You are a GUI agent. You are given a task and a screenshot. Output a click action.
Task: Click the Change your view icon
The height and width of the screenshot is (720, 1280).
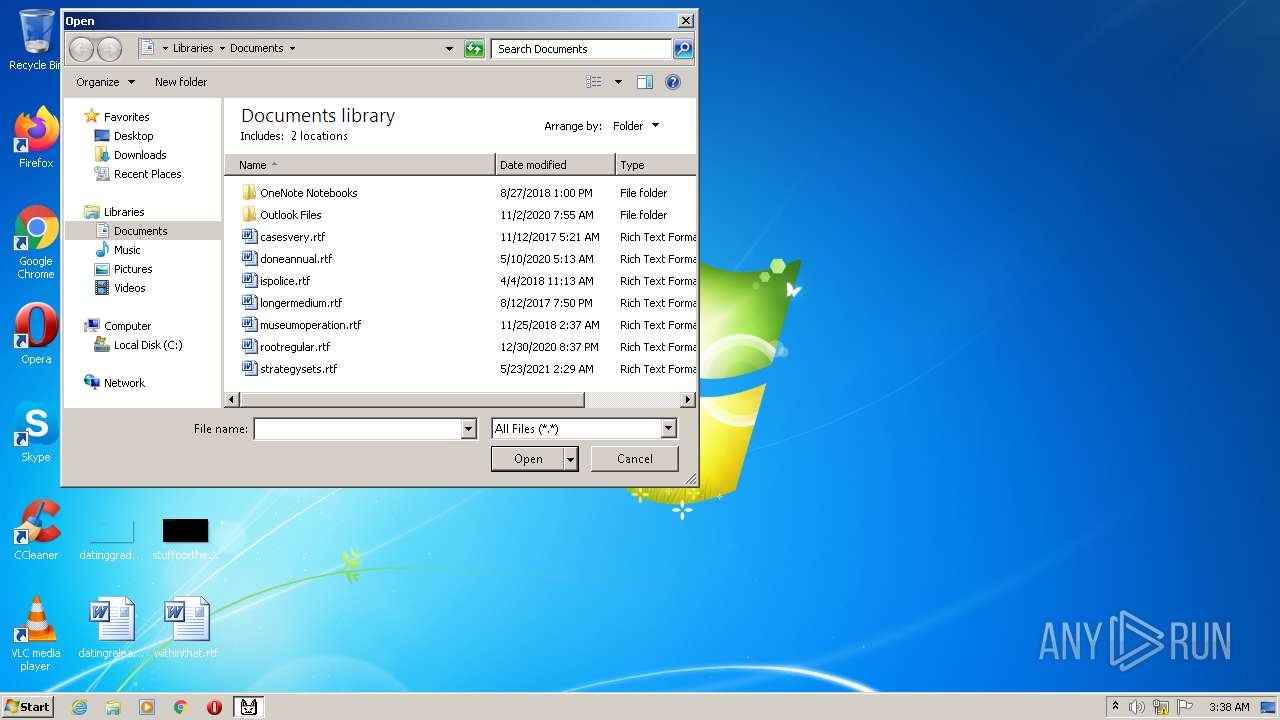pyautogui.click(x=594, y=82)
